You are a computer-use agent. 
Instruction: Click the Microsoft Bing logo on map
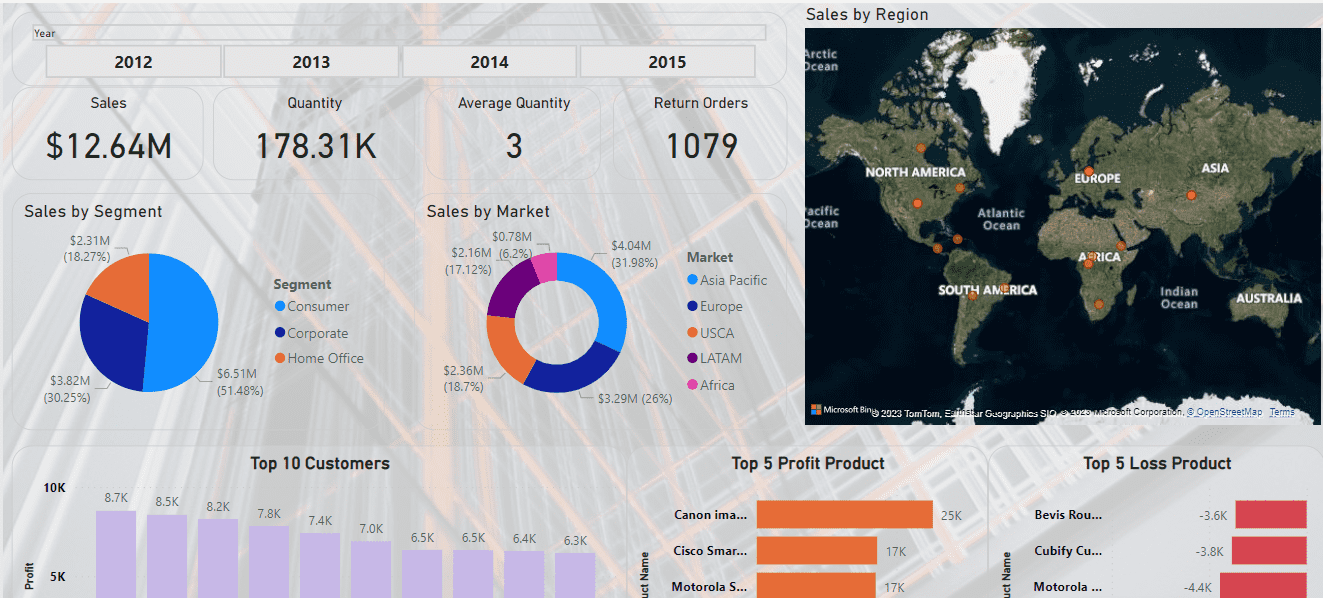[838, 410]
